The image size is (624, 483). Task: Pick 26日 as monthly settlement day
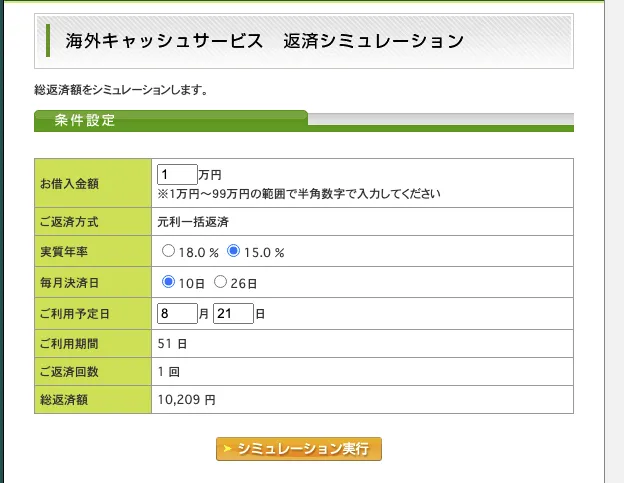[x=221, y=282]
